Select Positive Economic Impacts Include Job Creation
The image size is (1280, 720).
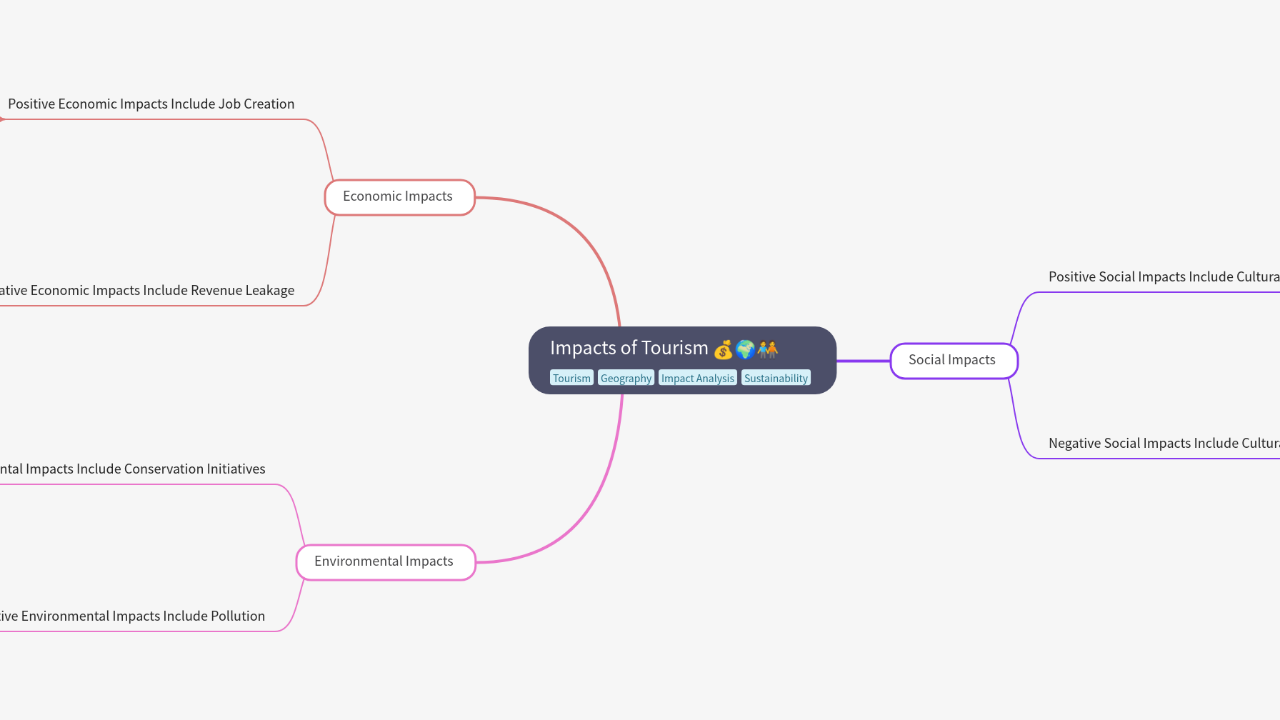tap(151, 104)
